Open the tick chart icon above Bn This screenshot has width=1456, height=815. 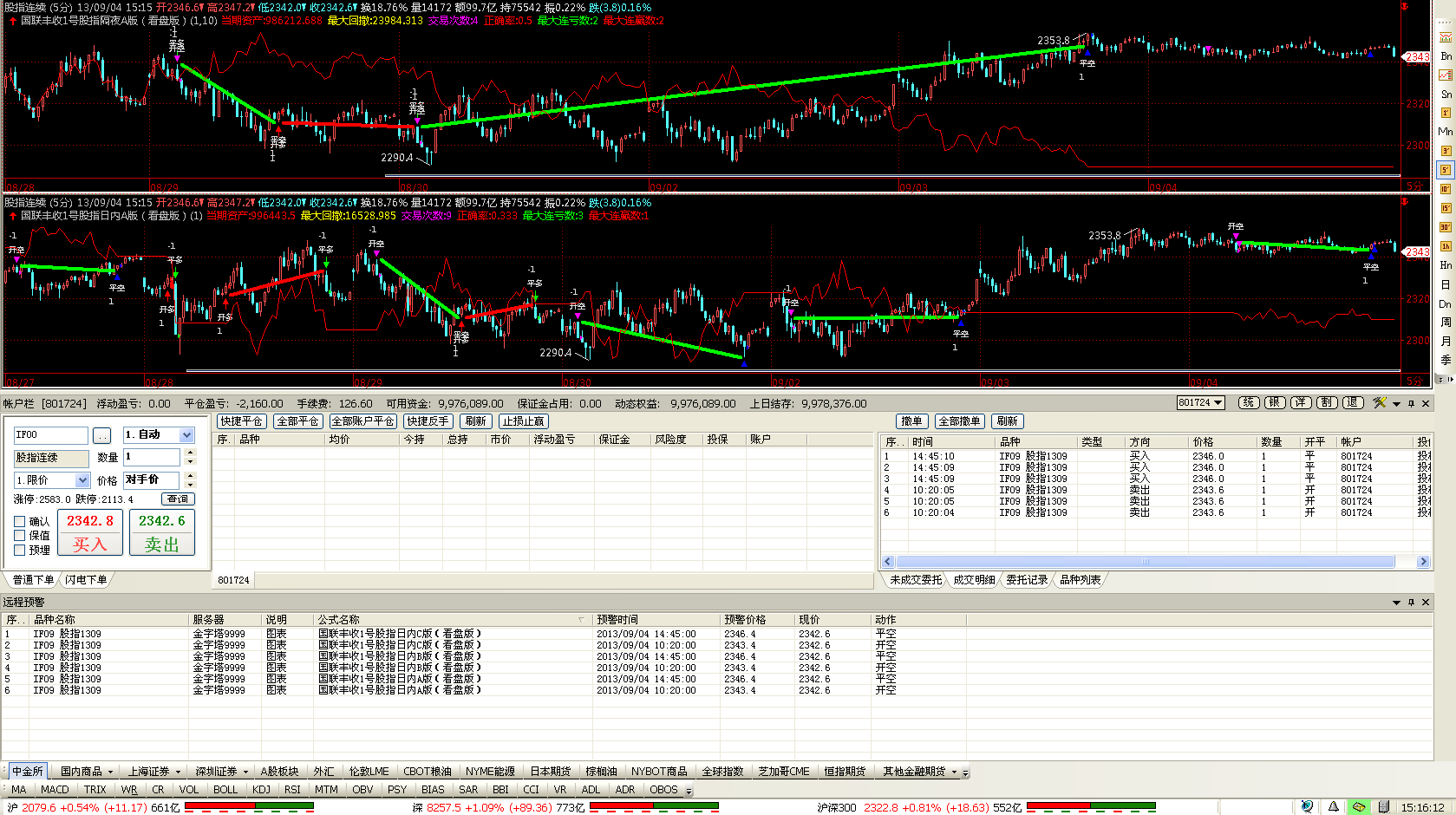[x=1446, y=37]
